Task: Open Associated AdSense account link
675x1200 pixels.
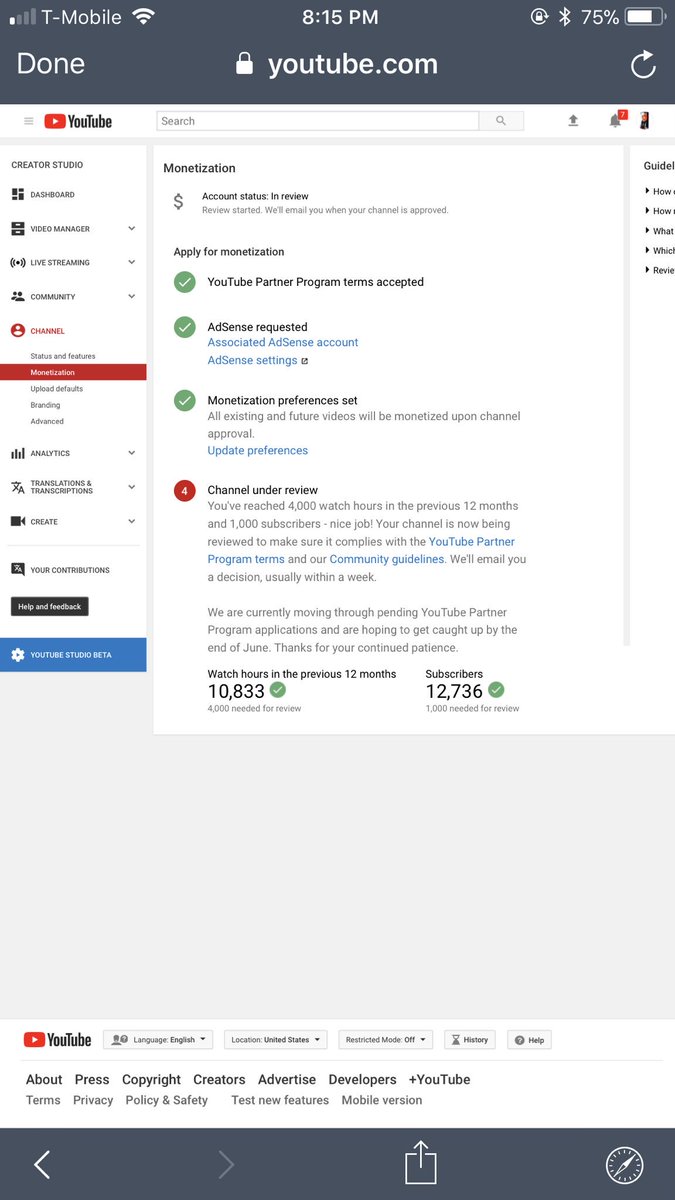Action: click(283, 342)
